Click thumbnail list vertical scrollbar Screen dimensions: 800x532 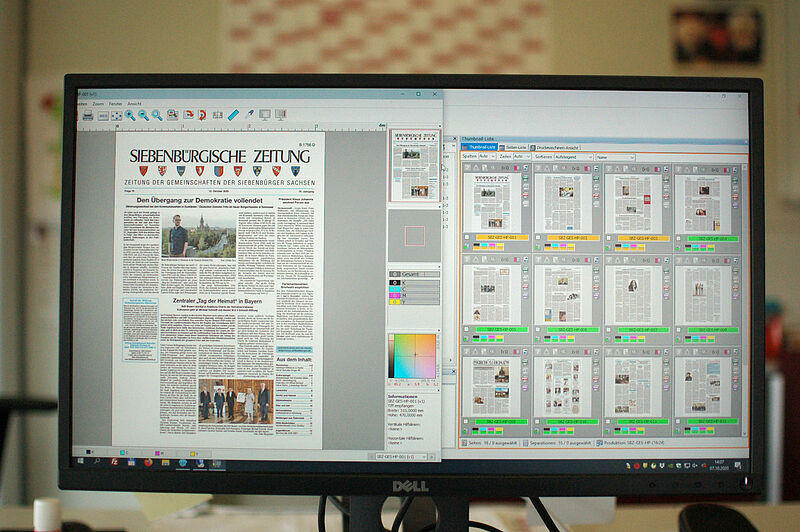[745, 299]
